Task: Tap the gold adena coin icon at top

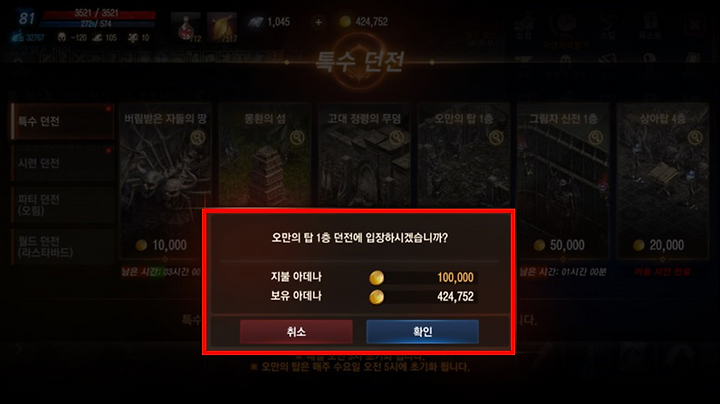Action: pyautogui.click(x=345, y=22)
